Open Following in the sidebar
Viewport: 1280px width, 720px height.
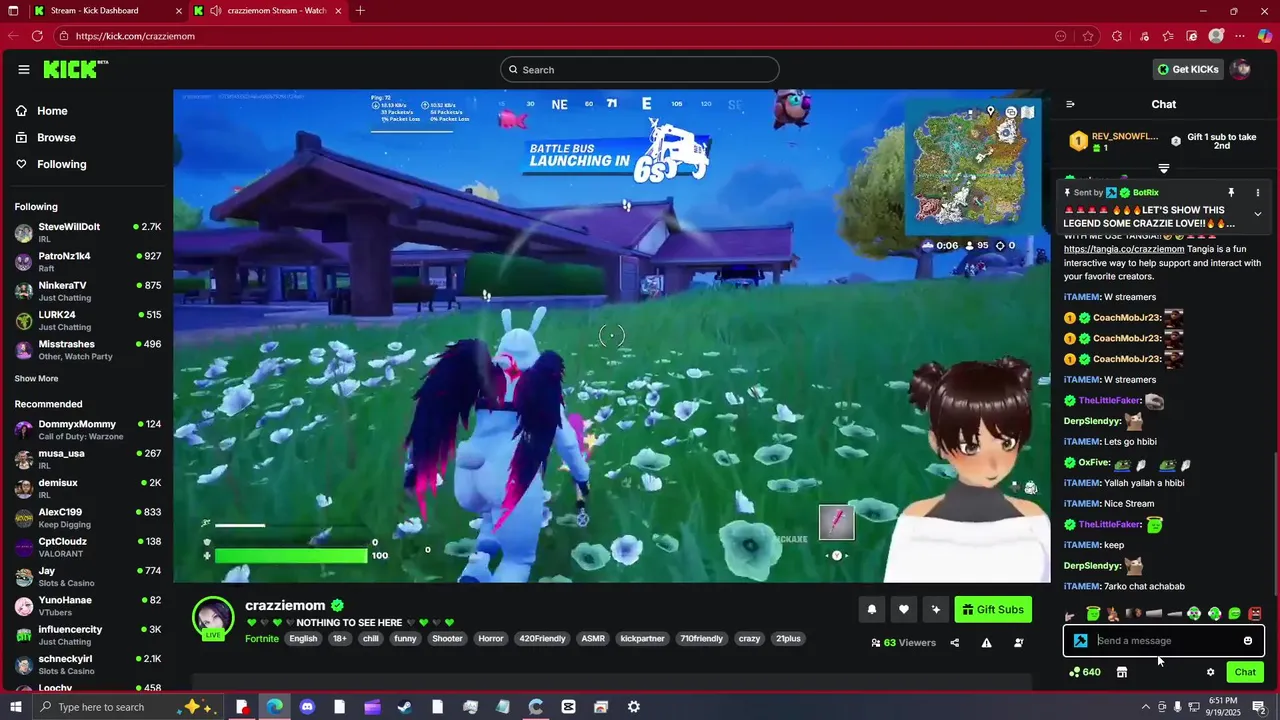[51, 164]
